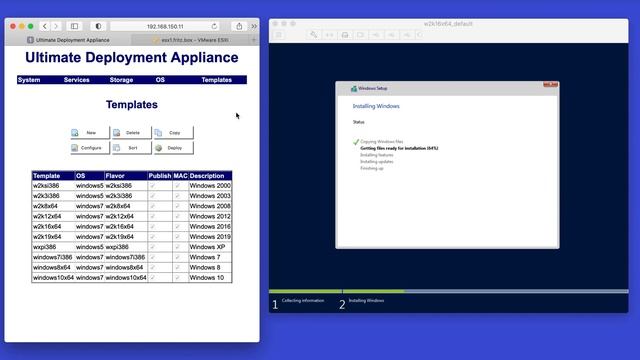Open the Templates menu
This screenshot has height=360, width=640.
click(216, 80)
